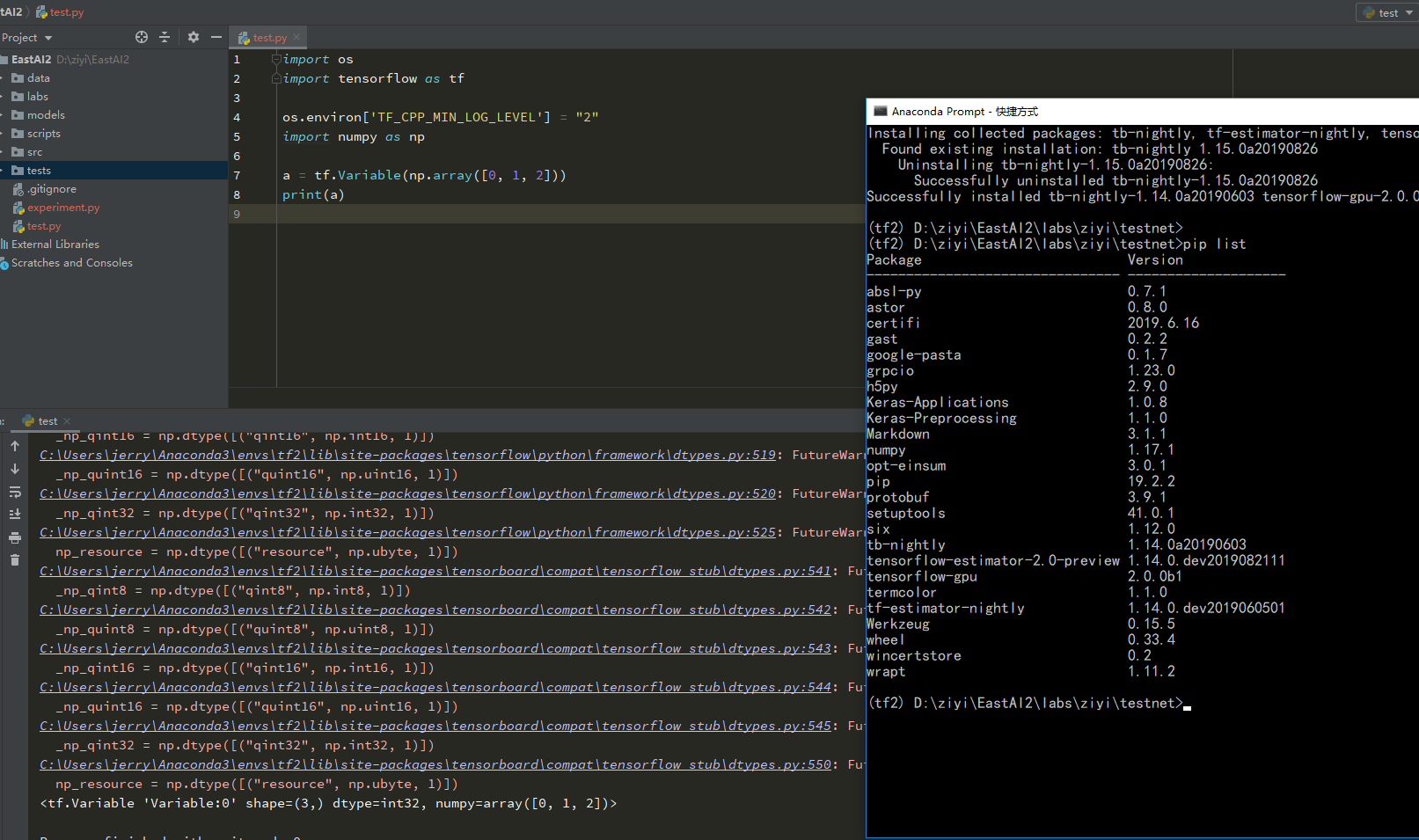Click wrapt row in pip list

pos(1020,671)
